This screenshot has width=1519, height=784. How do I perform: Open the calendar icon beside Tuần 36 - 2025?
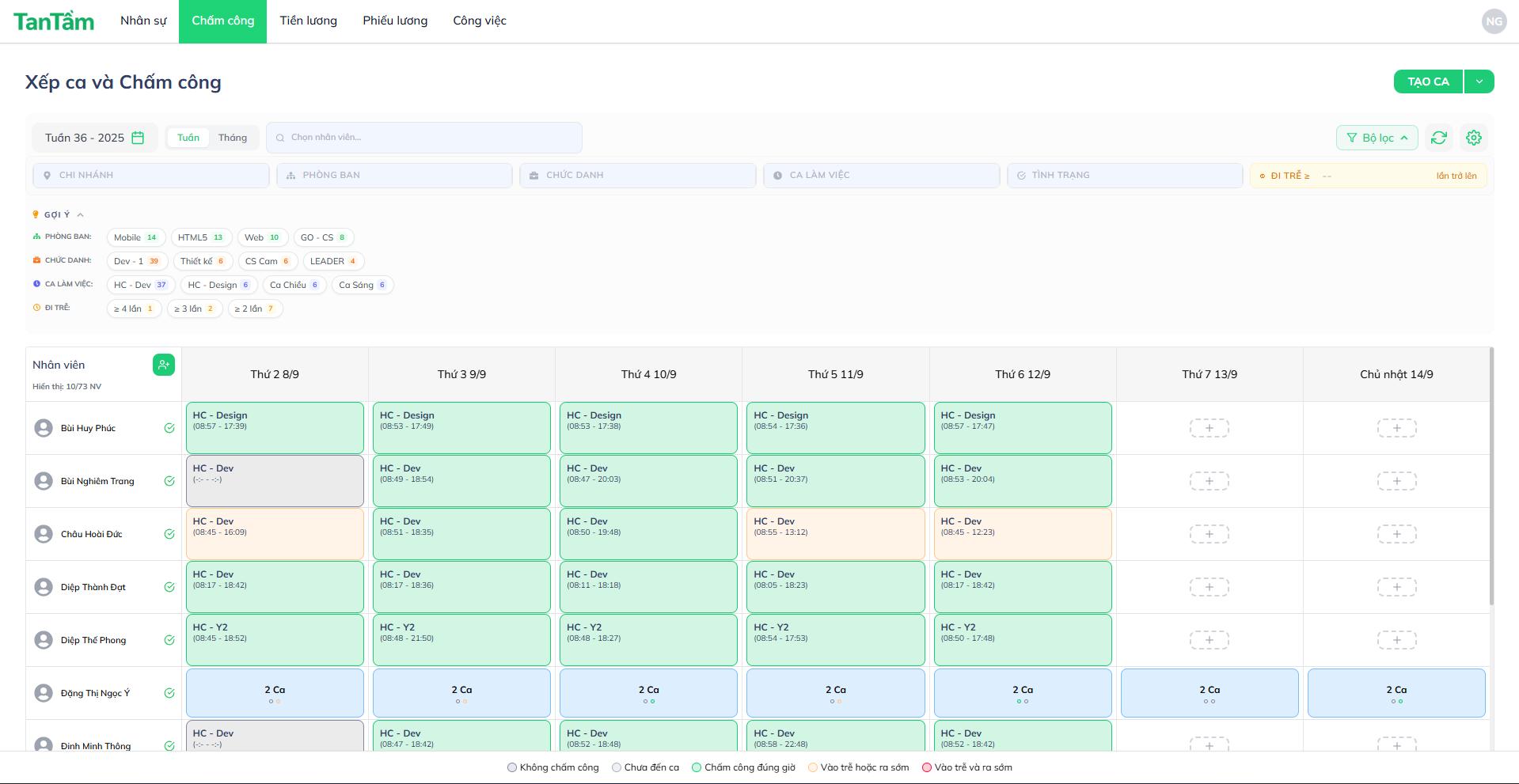coord(138,138)
